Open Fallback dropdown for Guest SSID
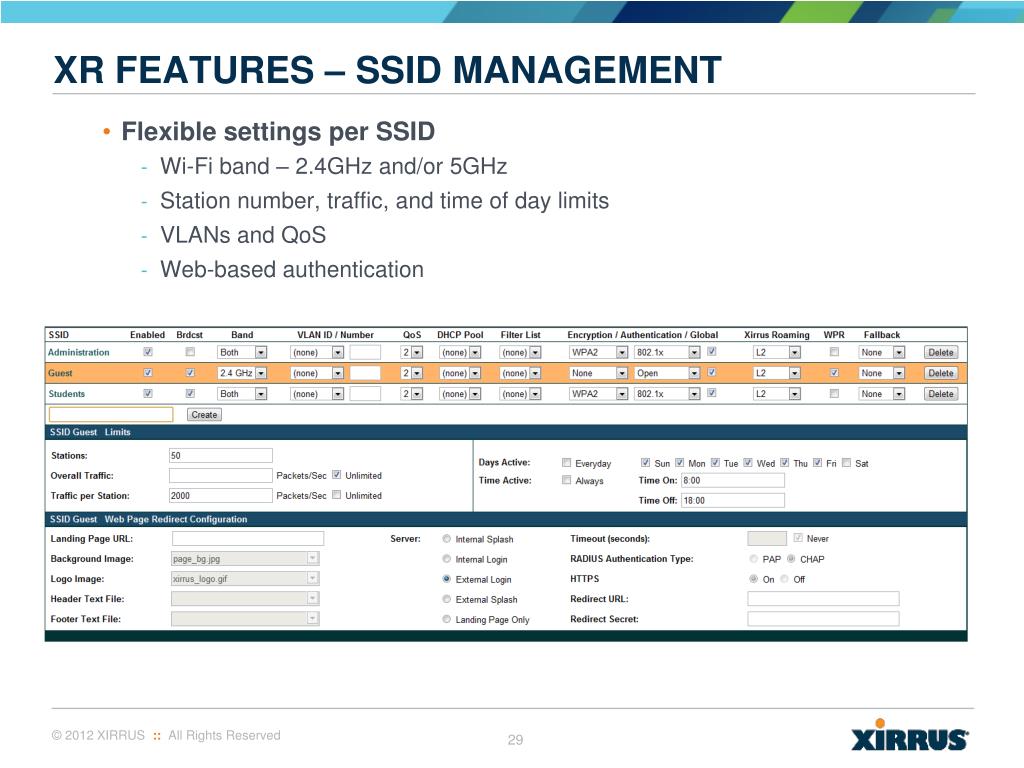 click(882, 373)
